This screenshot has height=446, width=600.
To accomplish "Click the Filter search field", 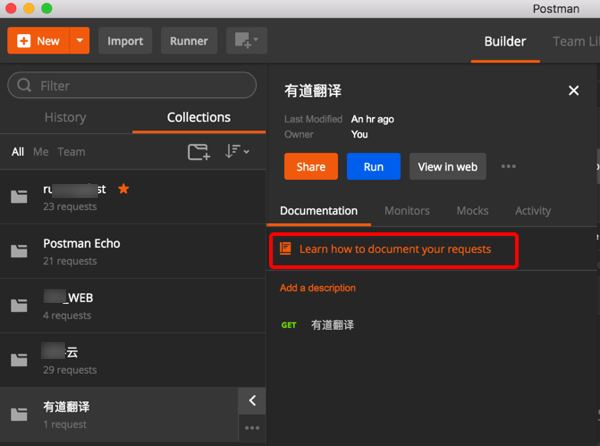I will pos(132,85).
